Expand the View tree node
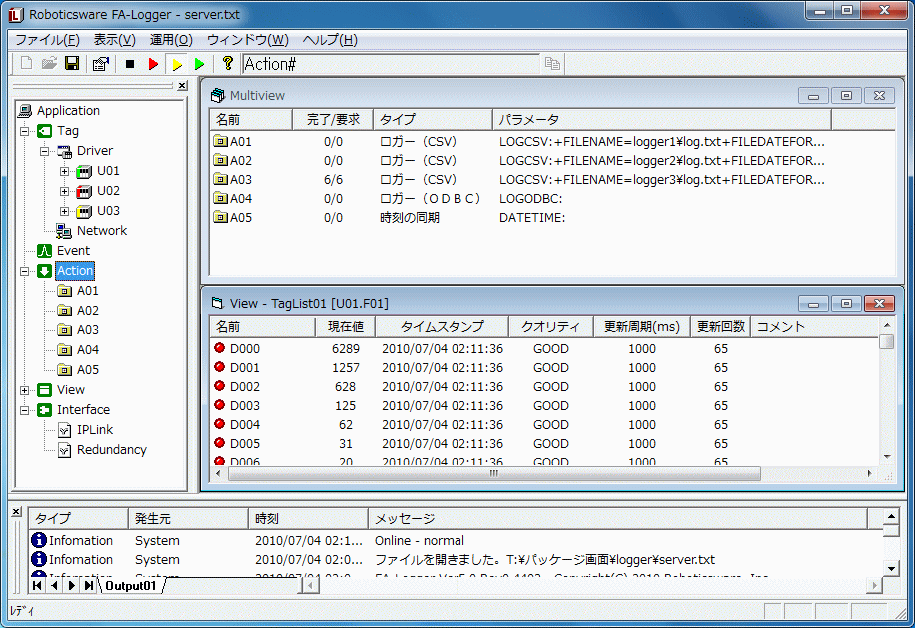The width and height of the screenshot is (915, 628). click(25, 390)
